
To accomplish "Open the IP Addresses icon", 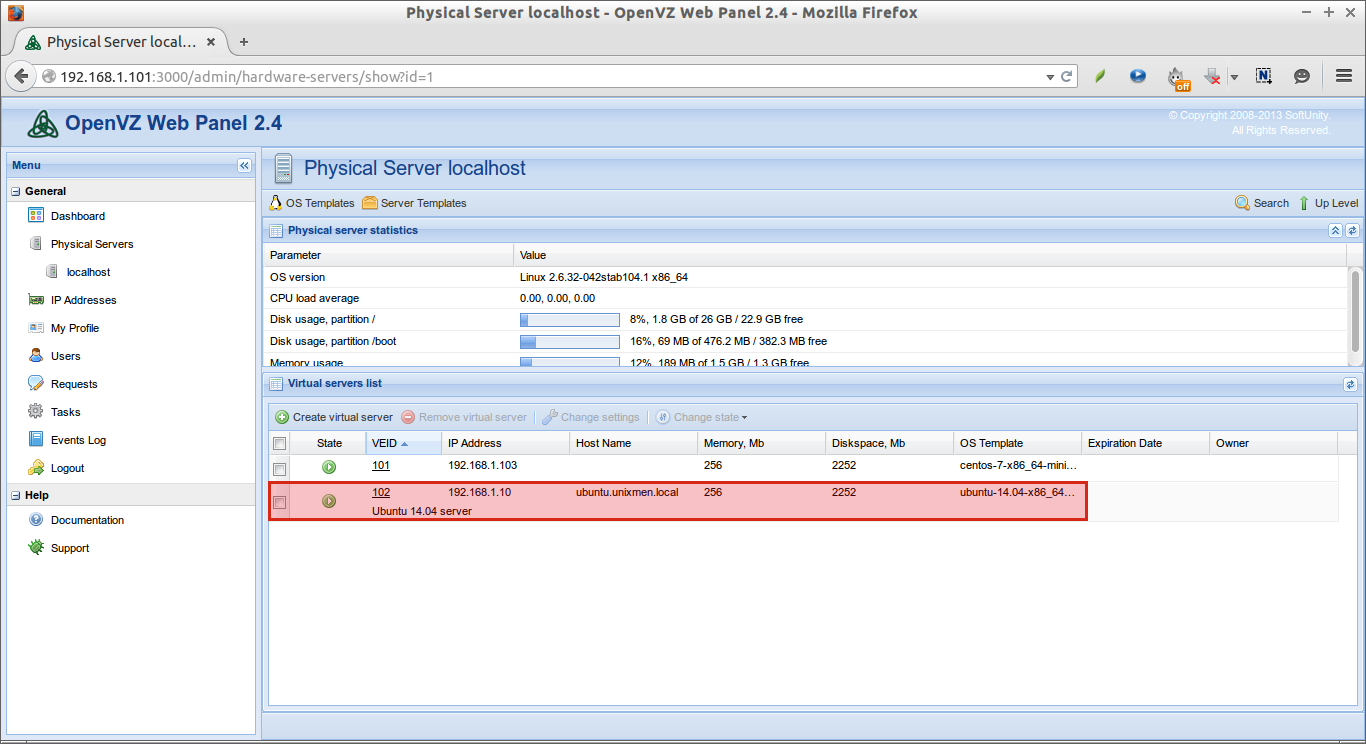I will tap(36, 300).
